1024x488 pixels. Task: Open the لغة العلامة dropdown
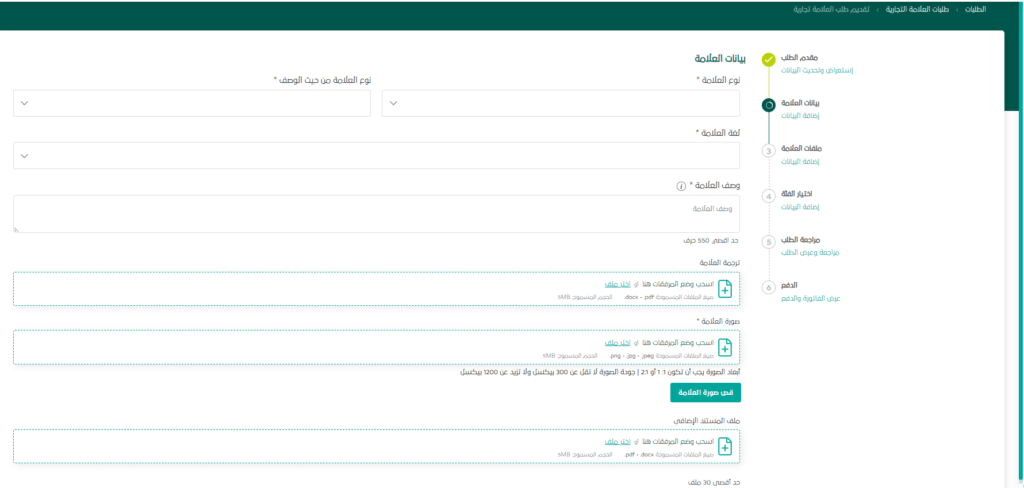pos(376,155)
